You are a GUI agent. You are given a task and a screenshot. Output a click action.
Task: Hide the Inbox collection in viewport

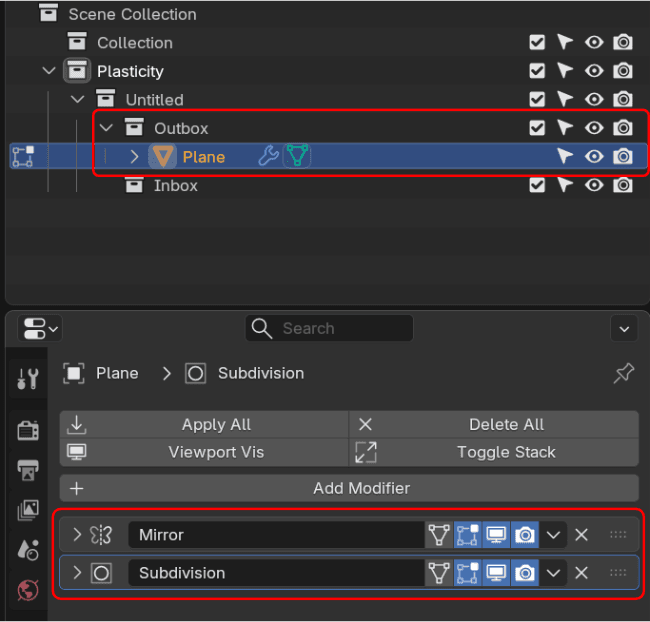click(594, 185)
